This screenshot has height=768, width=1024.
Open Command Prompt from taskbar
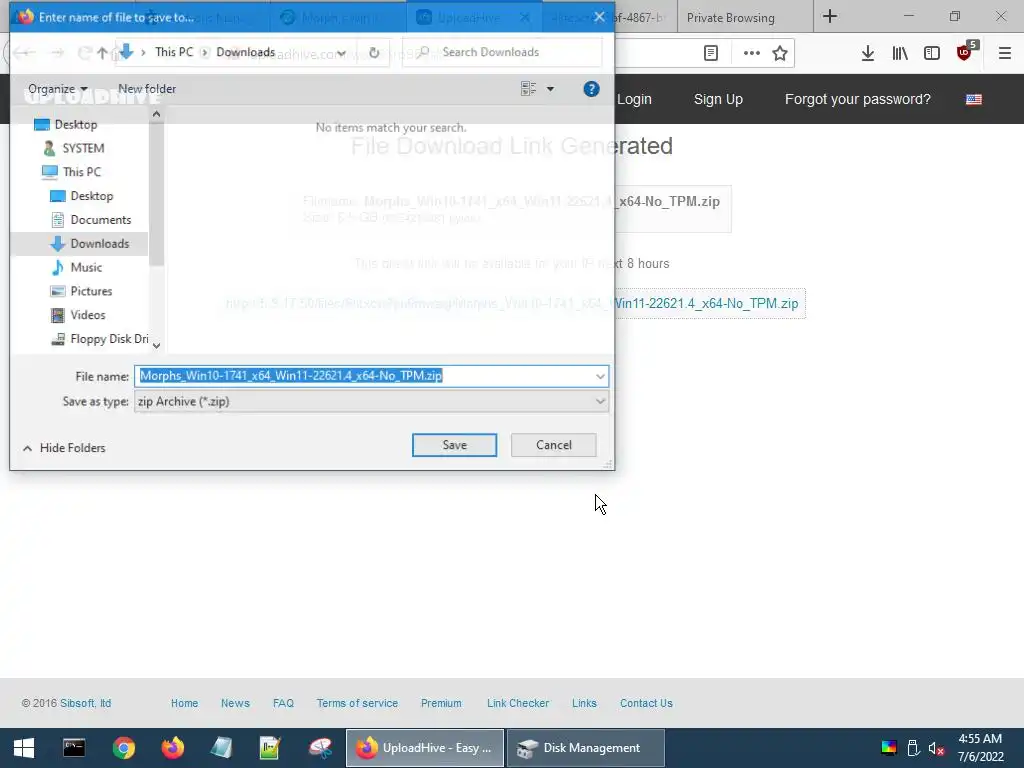(74, 748)
